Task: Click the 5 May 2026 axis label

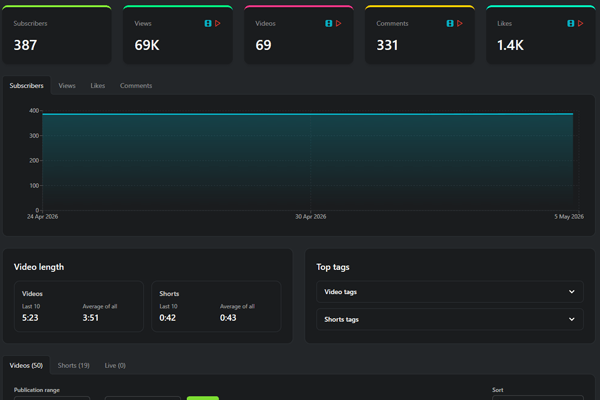Action: [x=569, y=217]
